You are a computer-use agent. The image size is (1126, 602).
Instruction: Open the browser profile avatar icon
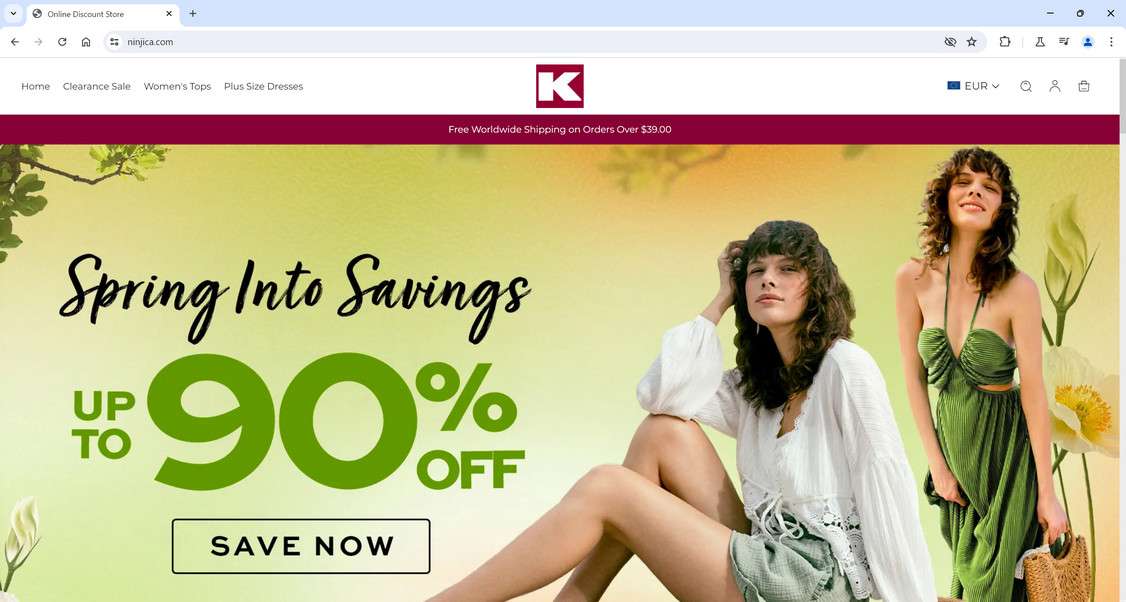(x=1088, y=42)
